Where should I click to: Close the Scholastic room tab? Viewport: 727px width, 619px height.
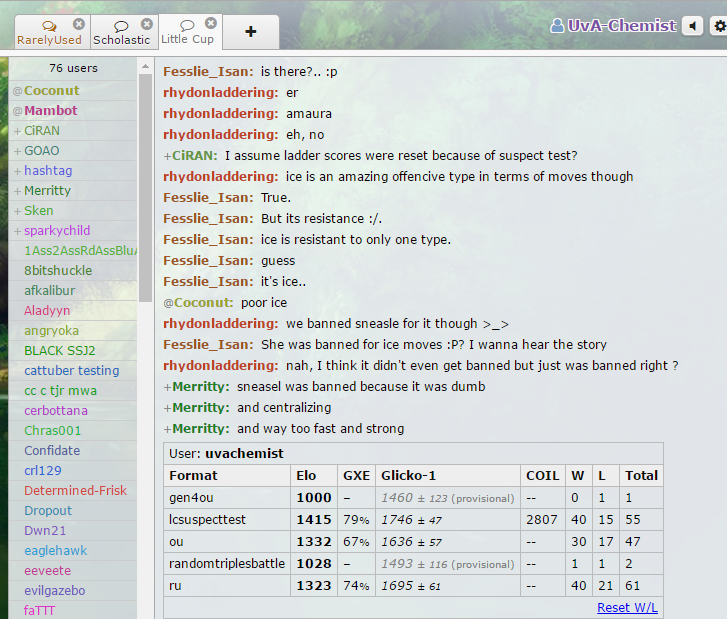147,23
